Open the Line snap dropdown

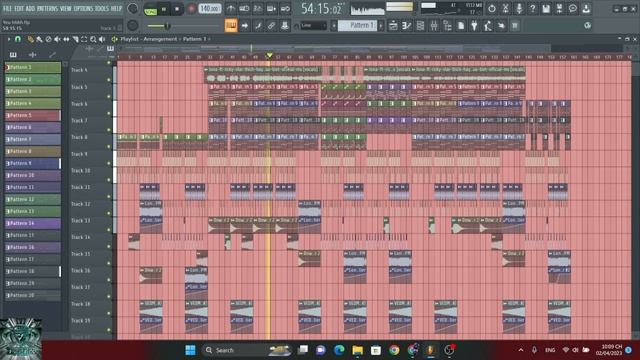point(313,26)
